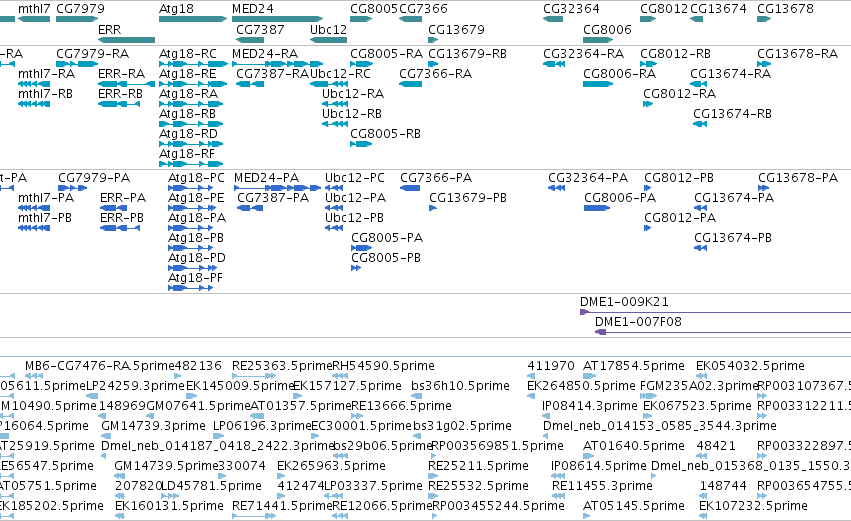Image resolution: width=851 pixels, height=521 pixels.
Task: Open EST label IP08614.5prime
Action: click(599, 466)
